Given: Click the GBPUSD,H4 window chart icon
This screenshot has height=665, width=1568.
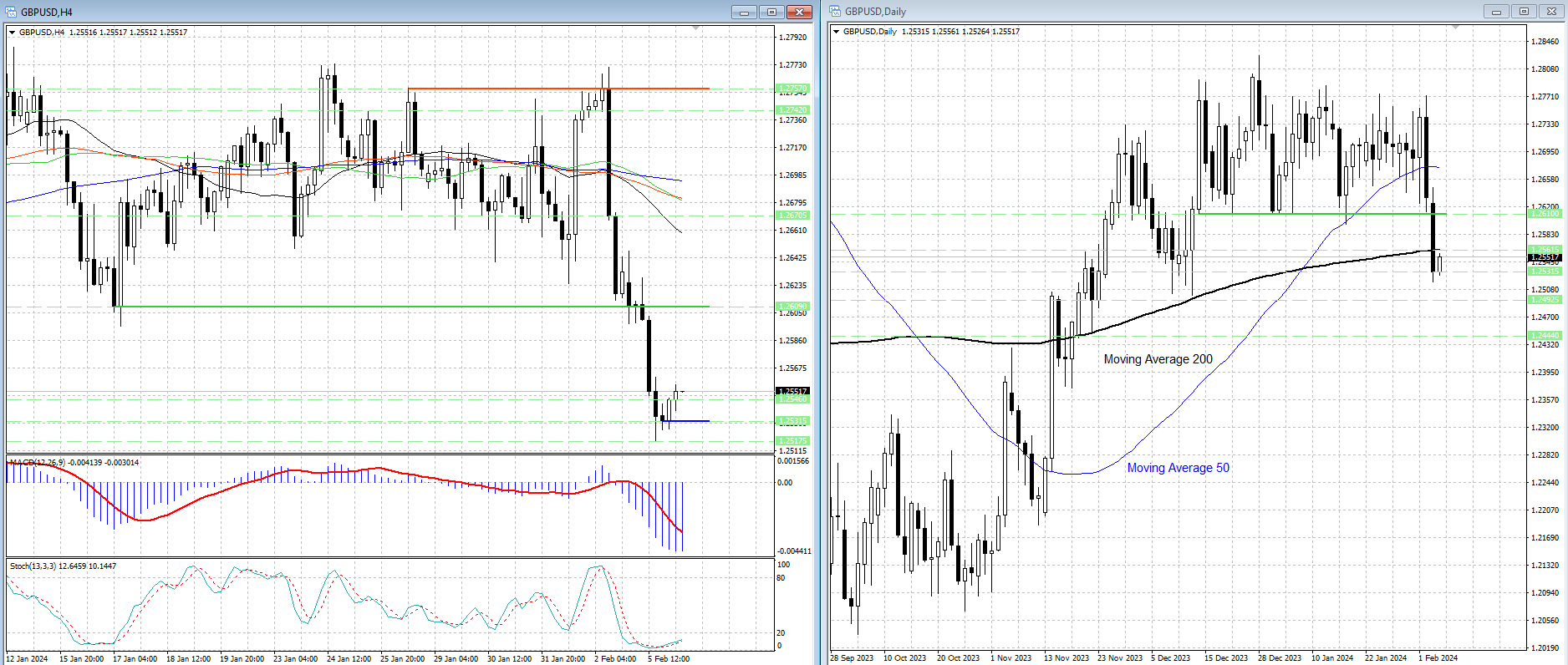Looking at the screenshot, I should (x=12, y=12).
